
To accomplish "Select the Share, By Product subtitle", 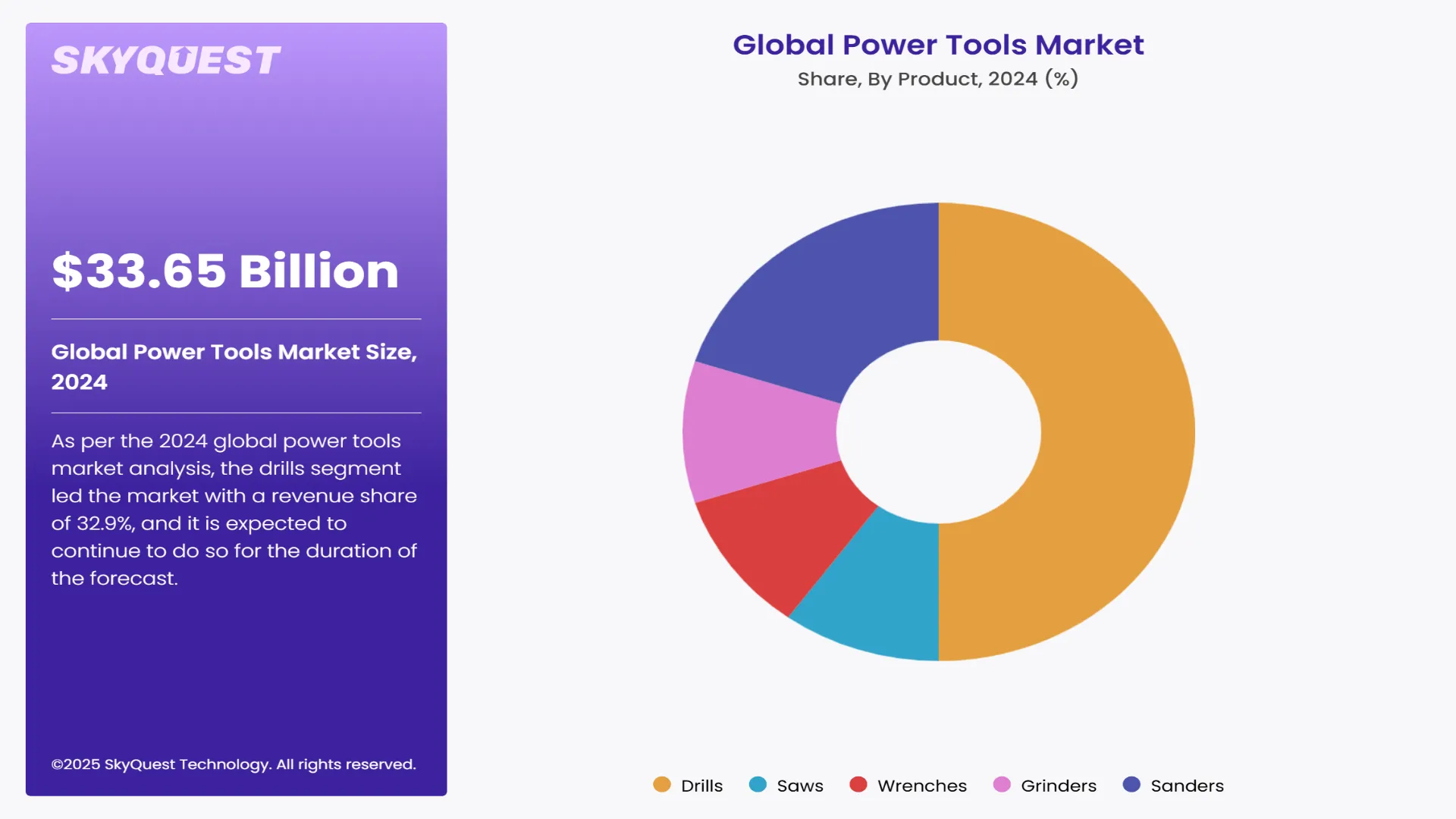I will pos(938,77).
